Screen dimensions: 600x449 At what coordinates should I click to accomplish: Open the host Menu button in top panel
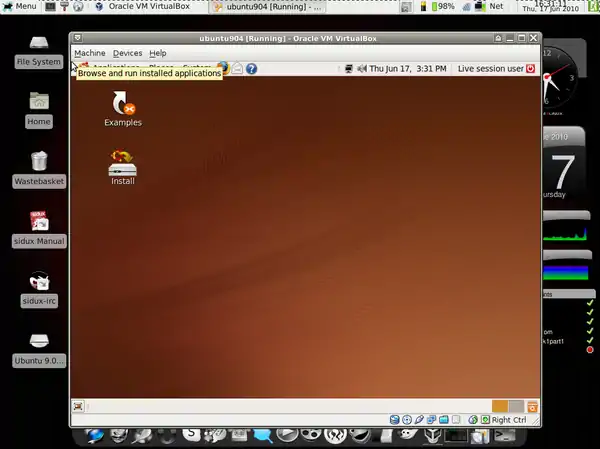click(20, 6)
